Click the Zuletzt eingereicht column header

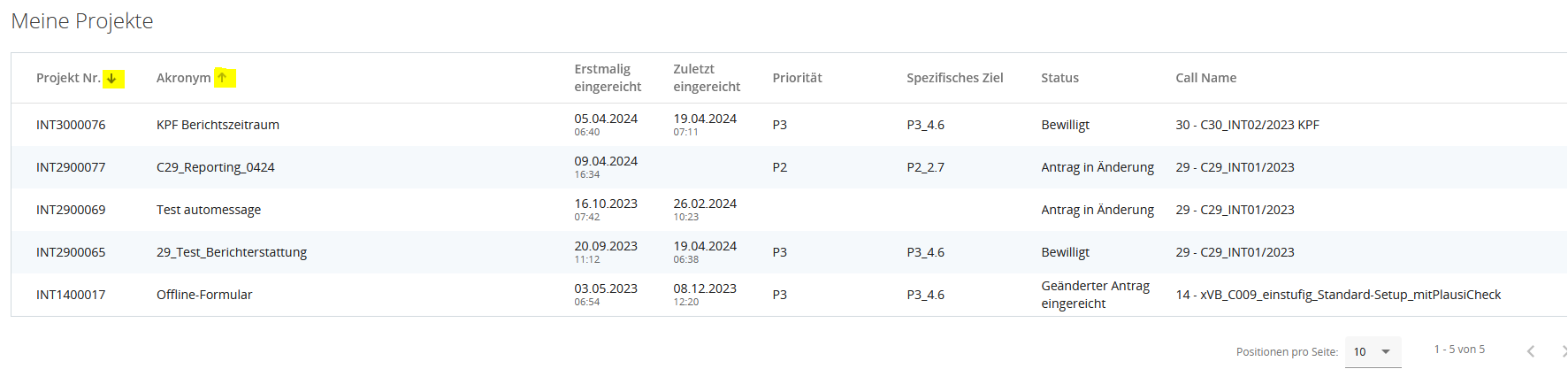[707, 78]
